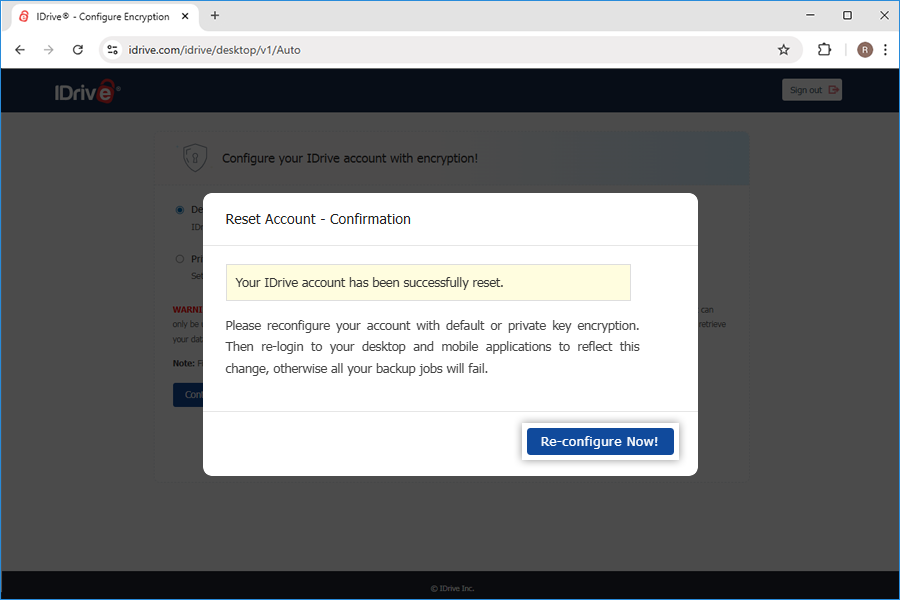The width and height of the screenshot is (900, 600).
Task: Open the Chrome profile avatar
Action: pos(864,50)
